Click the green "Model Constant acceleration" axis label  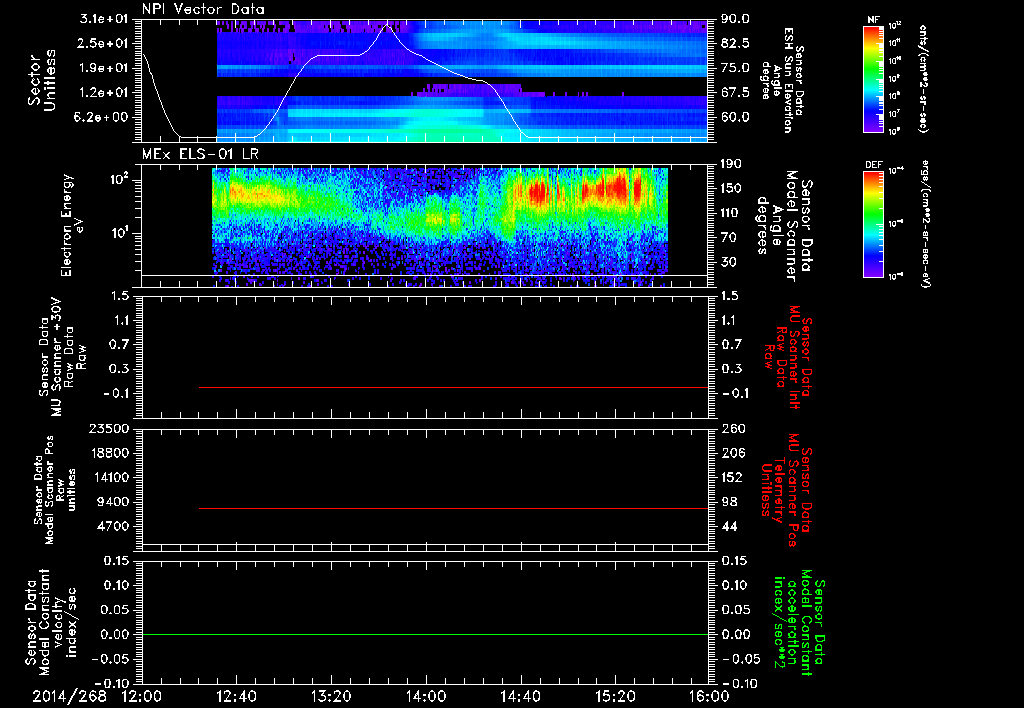pyautogui.click(x=797, y=623)
